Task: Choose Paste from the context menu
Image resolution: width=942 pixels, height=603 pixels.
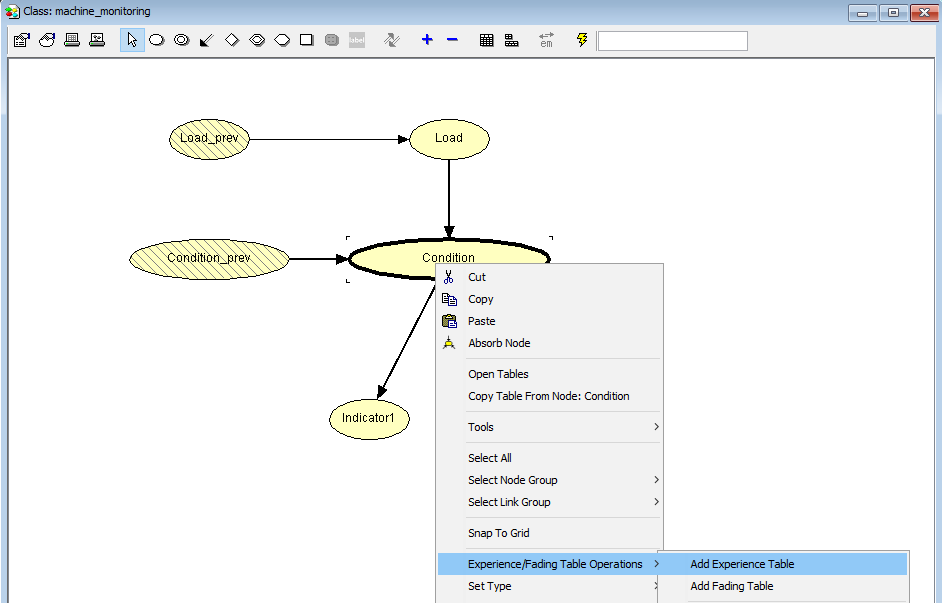Action: (x=550, y=321)
